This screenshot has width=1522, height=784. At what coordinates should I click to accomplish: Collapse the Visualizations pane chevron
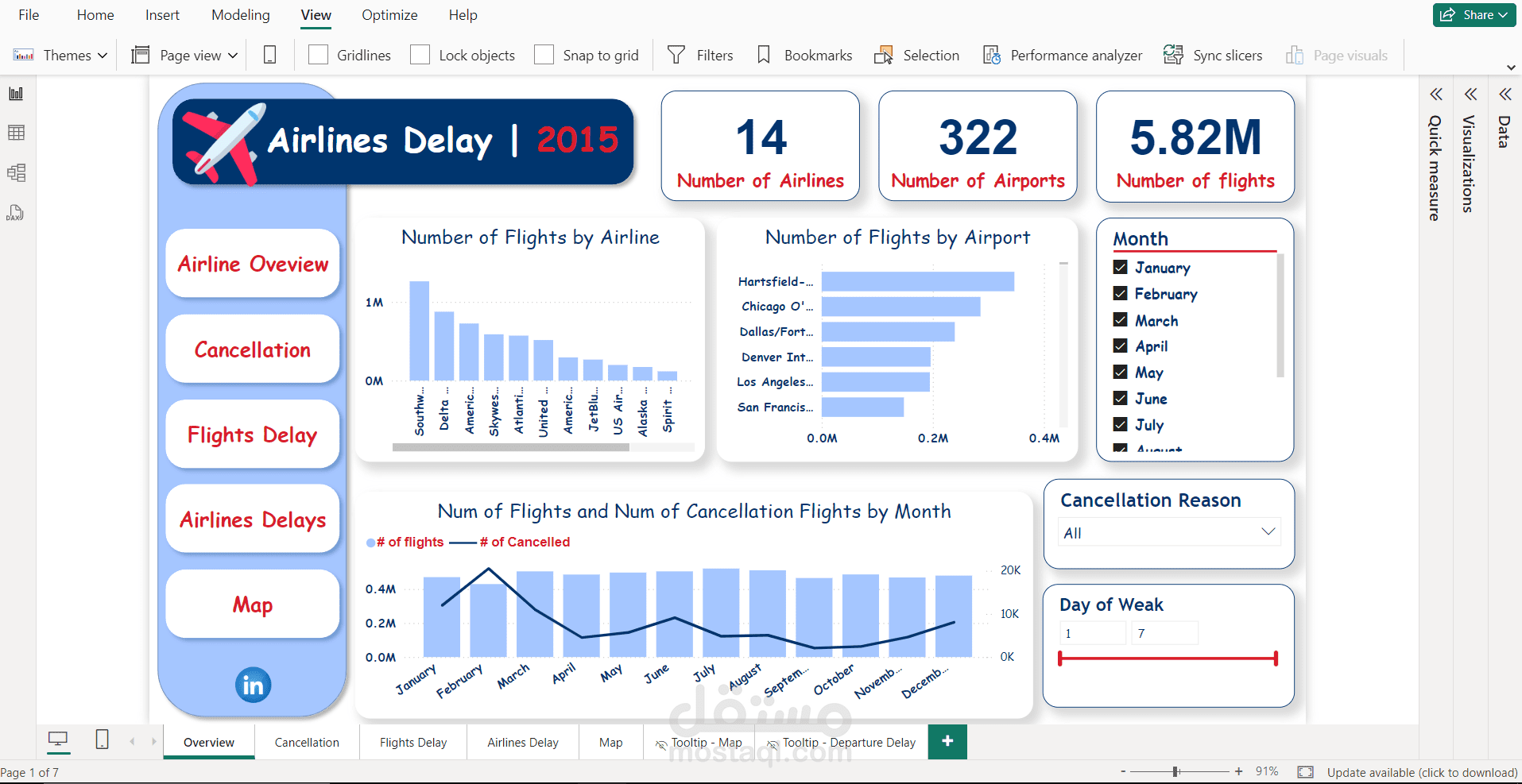click(x=1470, y=94)
